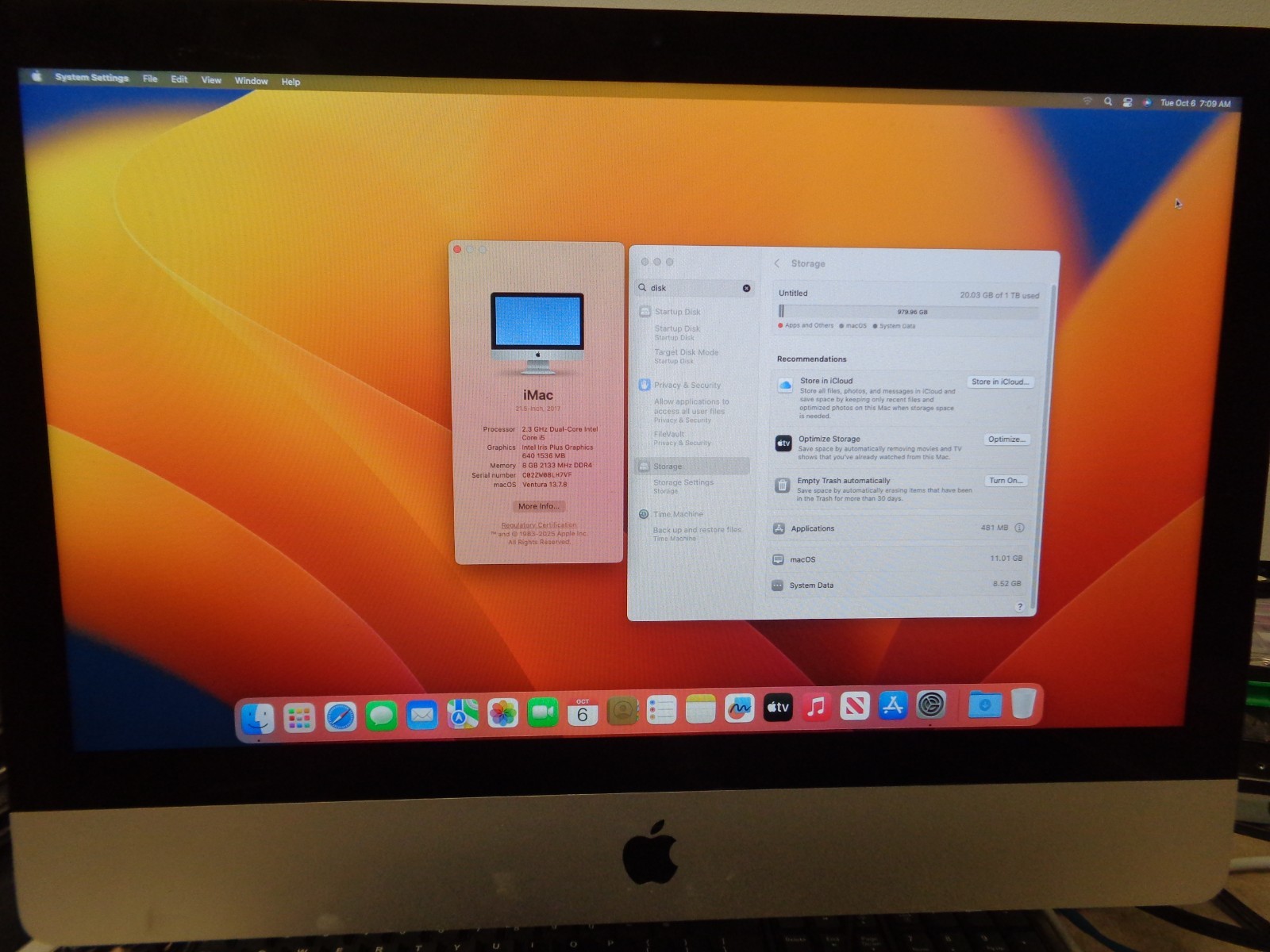Viewport: 1270px width, 952px height.
Task: Open storage help question mark
Action: pos(1020,607)
